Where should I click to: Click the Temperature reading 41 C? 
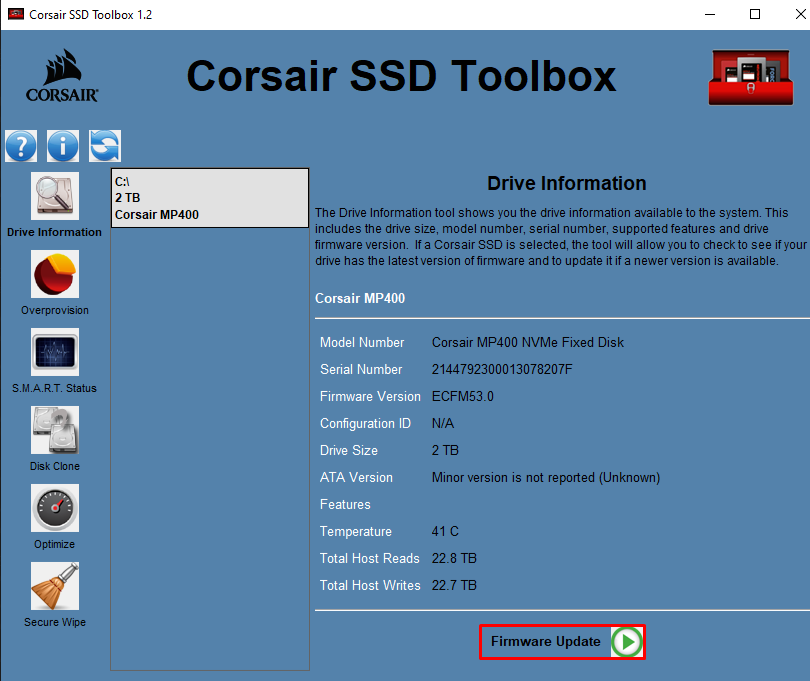pyautogui.click(x=445, y=531)
